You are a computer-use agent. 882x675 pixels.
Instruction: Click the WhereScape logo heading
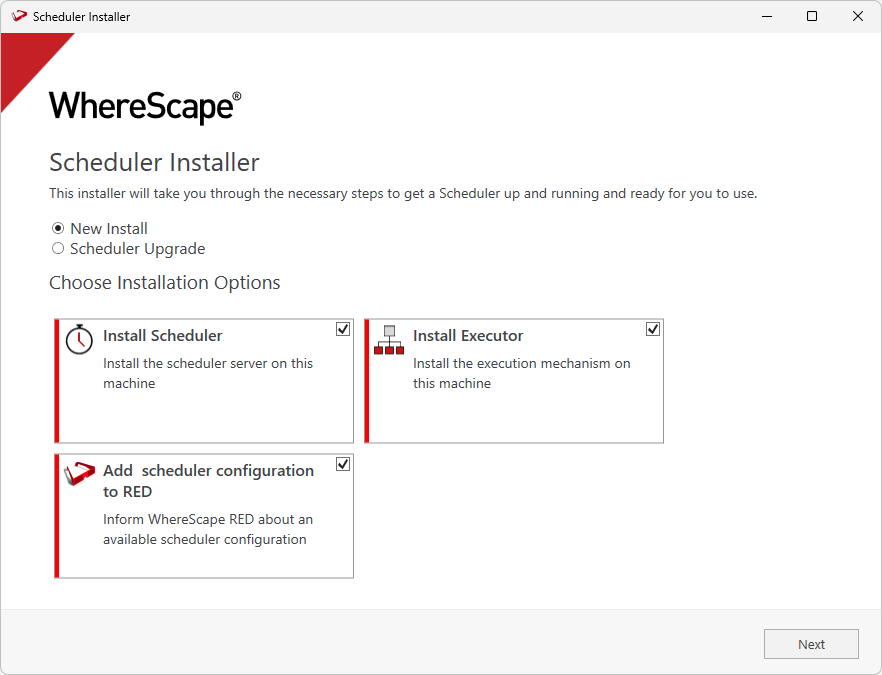point(145,106)
